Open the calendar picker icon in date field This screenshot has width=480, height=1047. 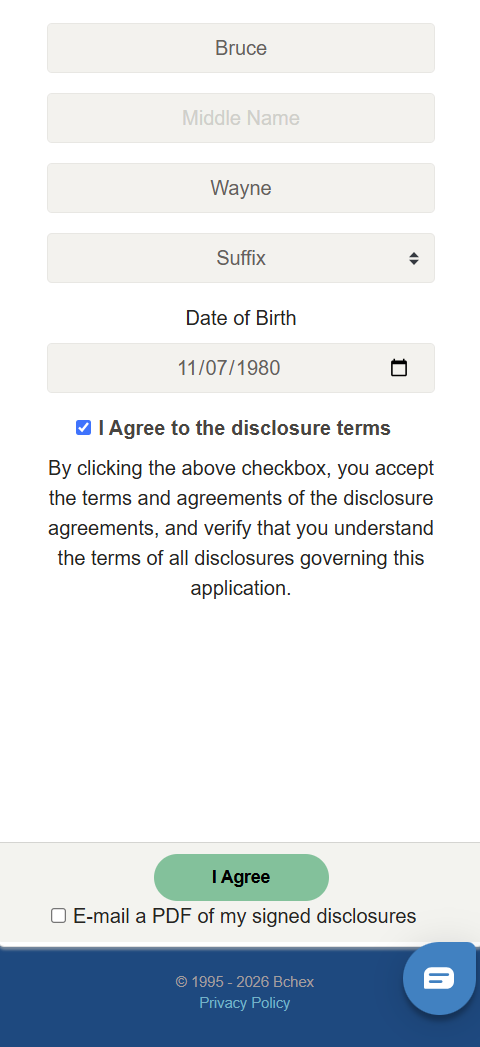399,368
